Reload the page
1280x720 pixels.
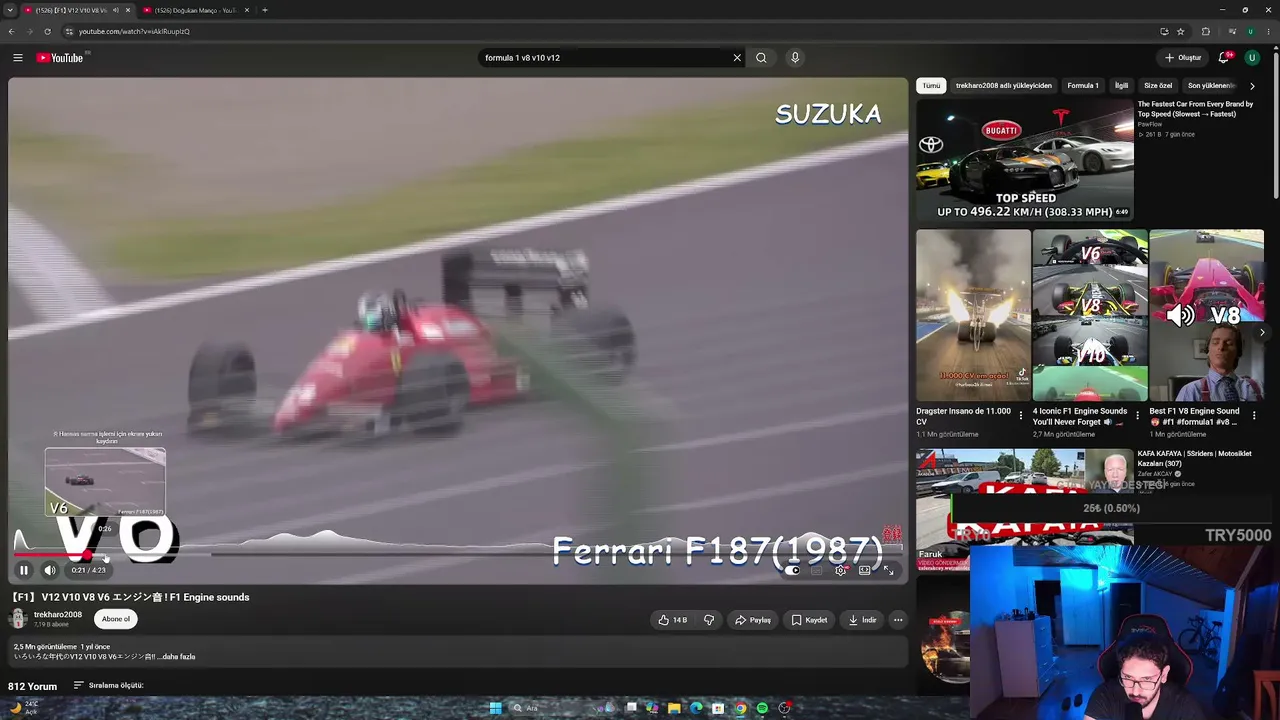47,31
